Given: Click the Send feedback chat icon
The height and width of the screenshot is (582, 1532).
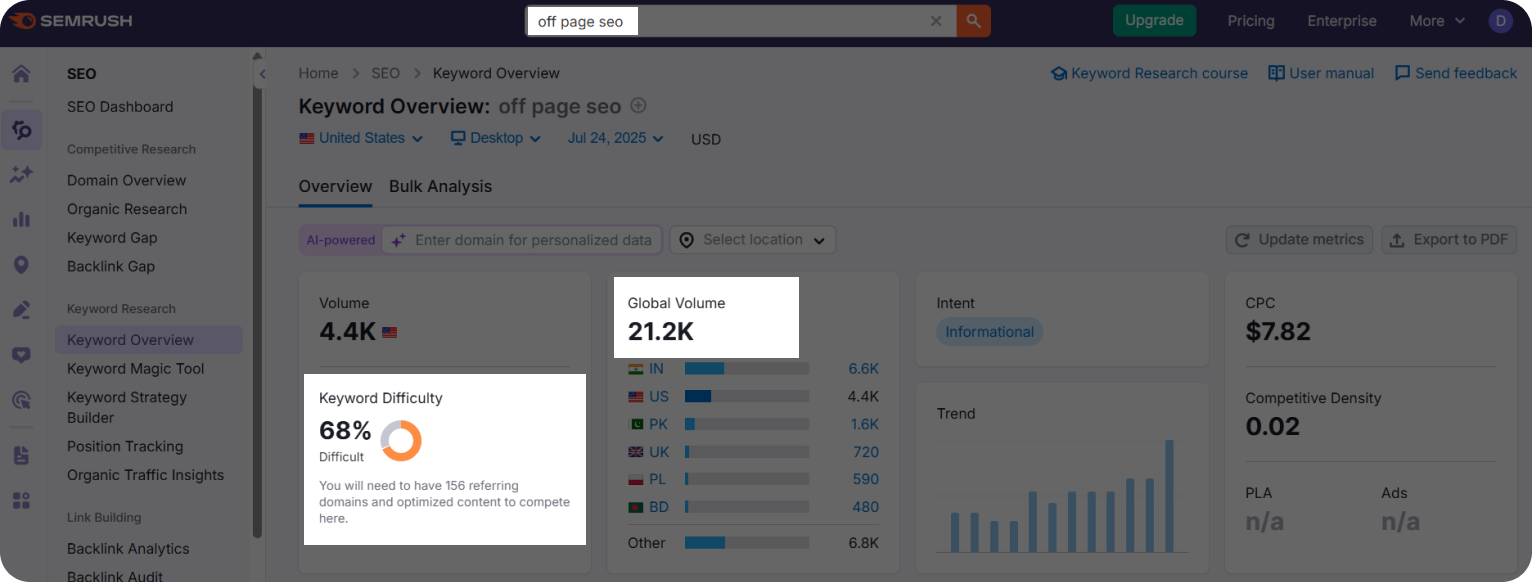Looking at the screenshot, I should point(1402,73).
